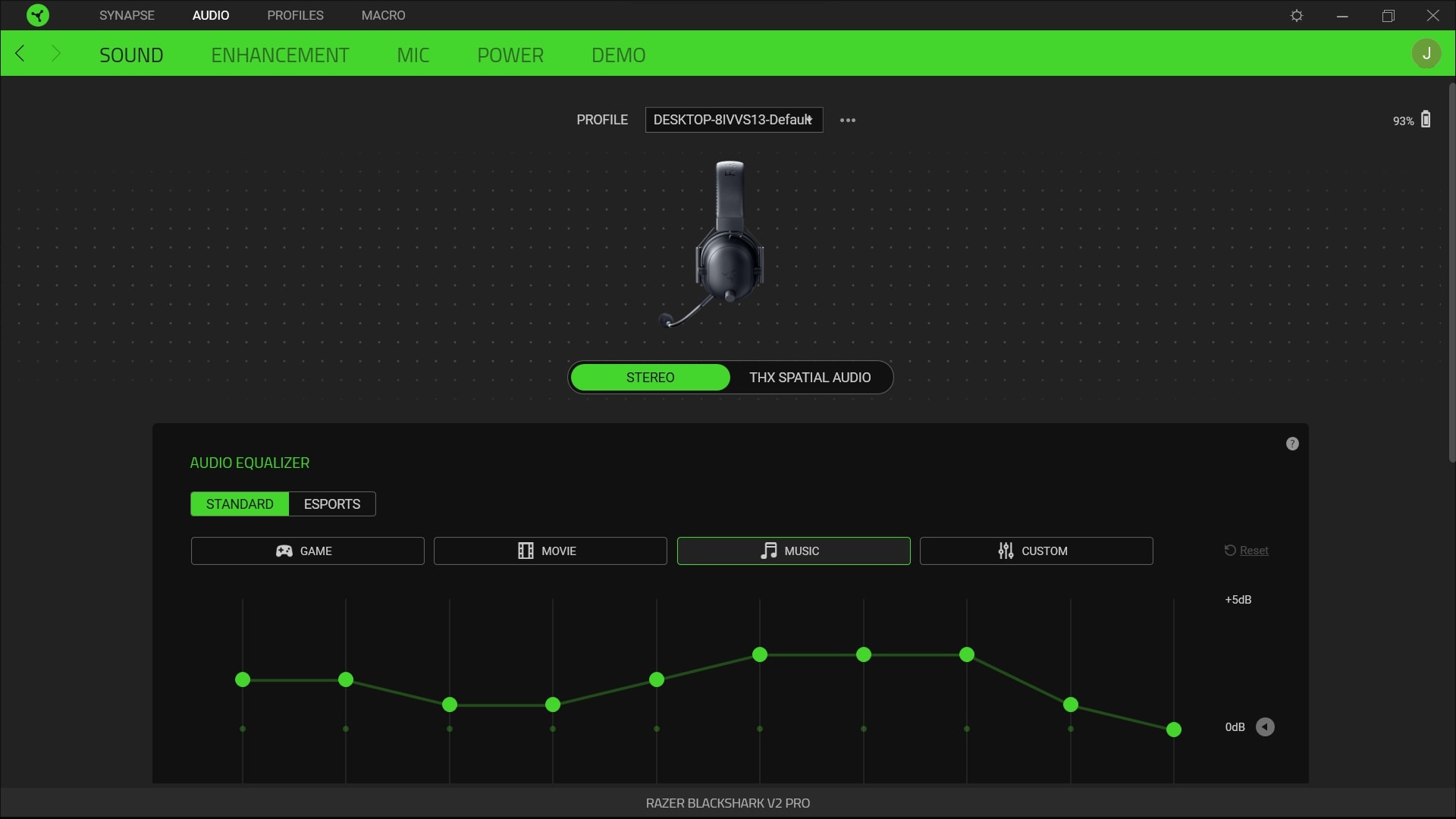Click the sixth equalizer band handle
This screenshot has height=819, width=1456.
click(x=760, y=654)
